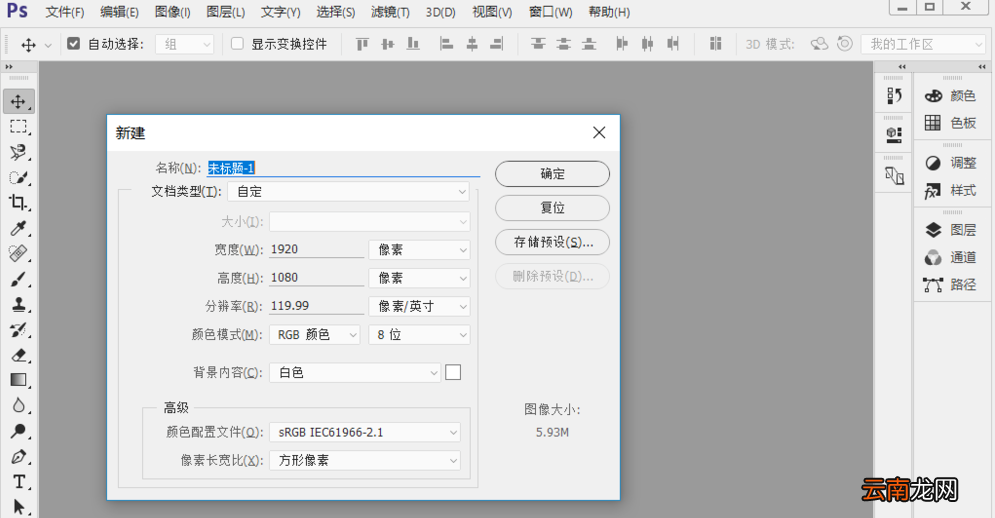Select the Dodge tool
Image resolution: width=995 pixels, height=518 pixels.
pos(18,431)
